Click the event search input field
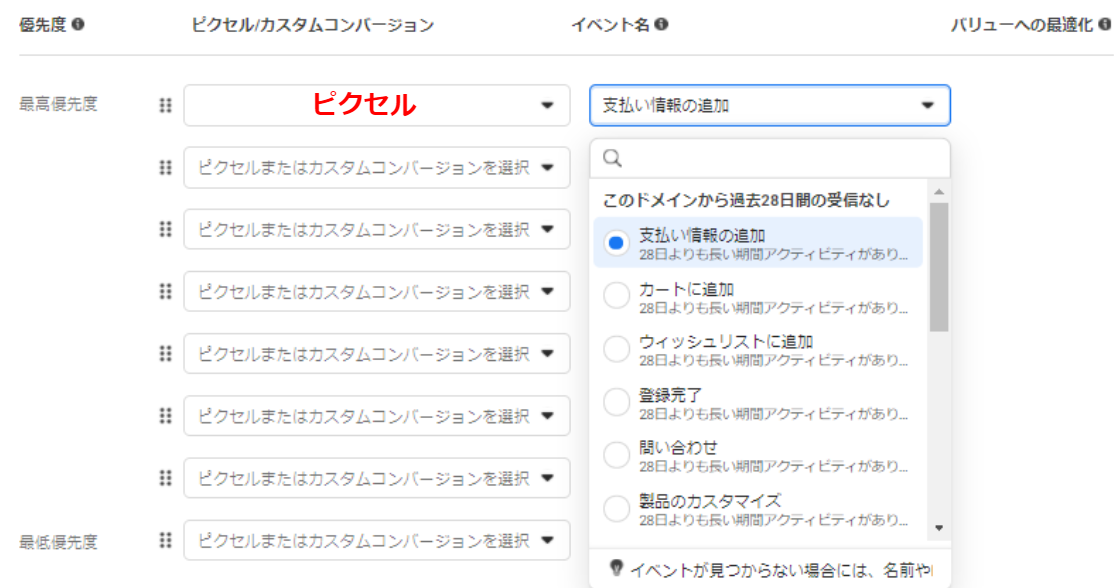This screenshot has width=1114, height=588. click(x=769, y=158)
